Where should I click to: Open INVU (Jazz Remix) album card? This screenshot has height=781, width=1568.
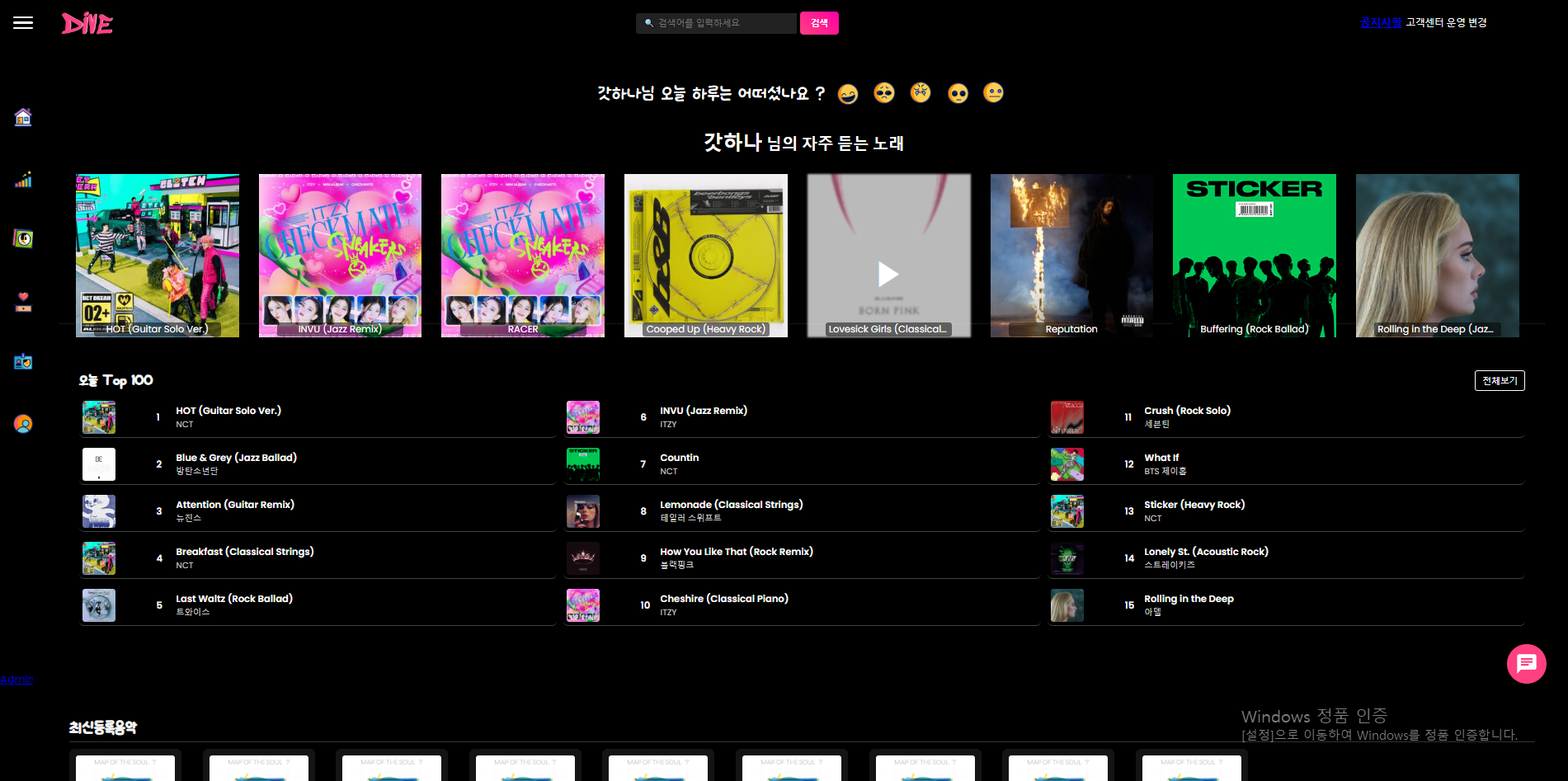coord(340,256)
